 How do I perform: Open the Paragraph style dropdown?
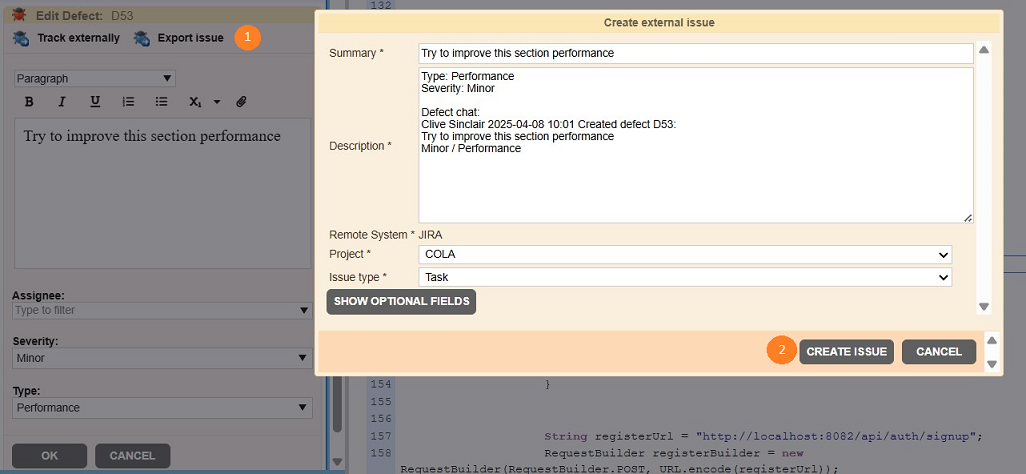[95, 78]
